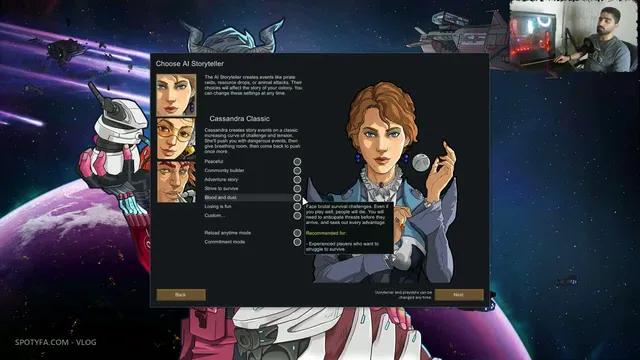The image size is (640, 360).
Task: Enable Commitment mode radio button
Action: (297, 242)
